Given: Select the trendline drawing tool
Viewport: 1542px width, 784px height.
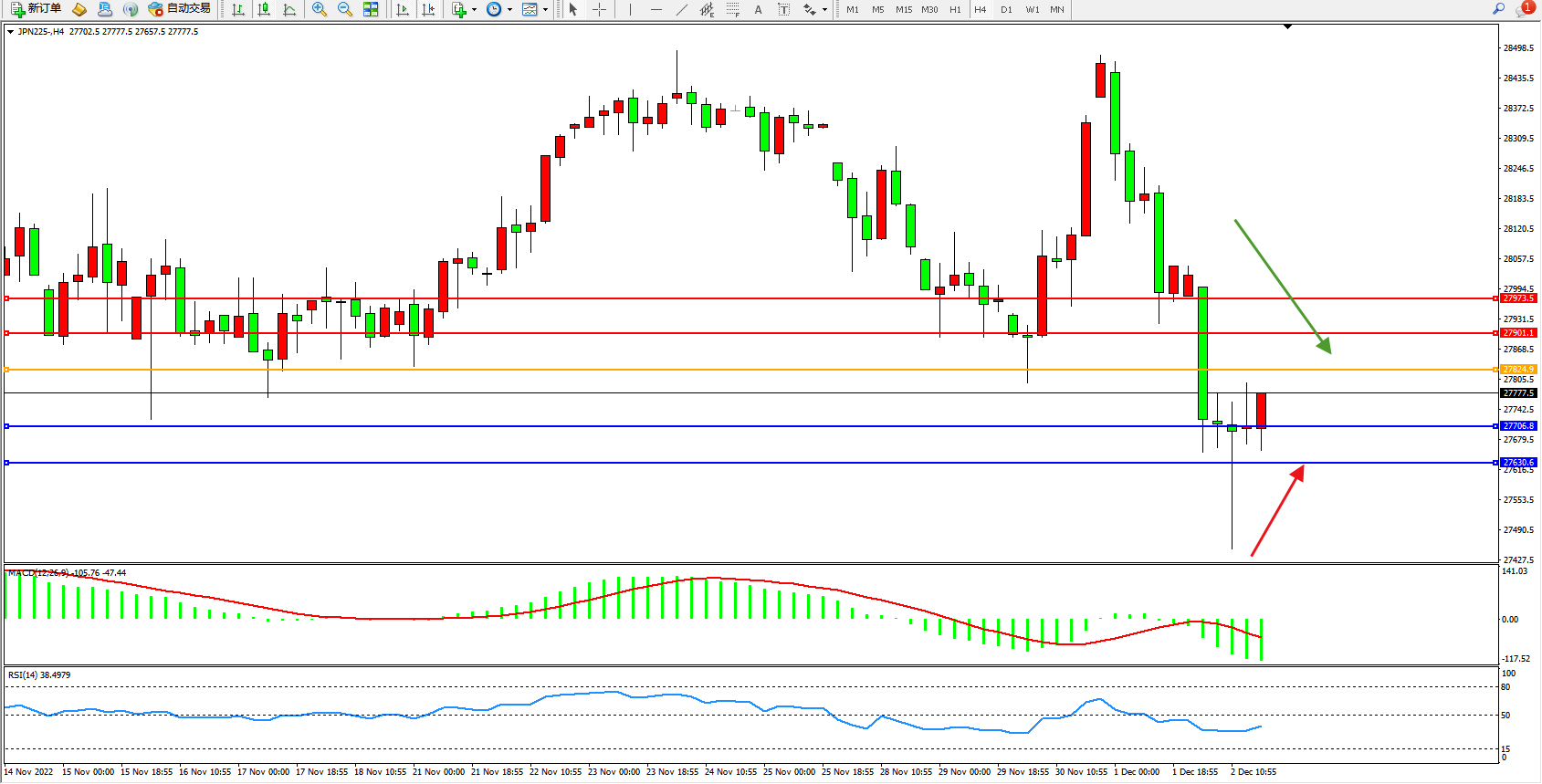Looking at the screenshot, I should tap(682, 9).
